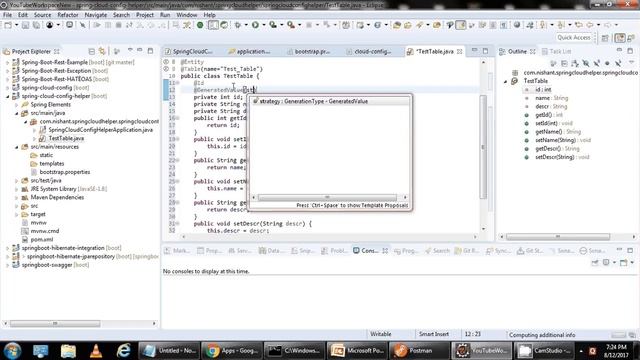This screenshot has height=360, width=640.
Task: Click the Debug bug toolbar icon
Action: 238,25
